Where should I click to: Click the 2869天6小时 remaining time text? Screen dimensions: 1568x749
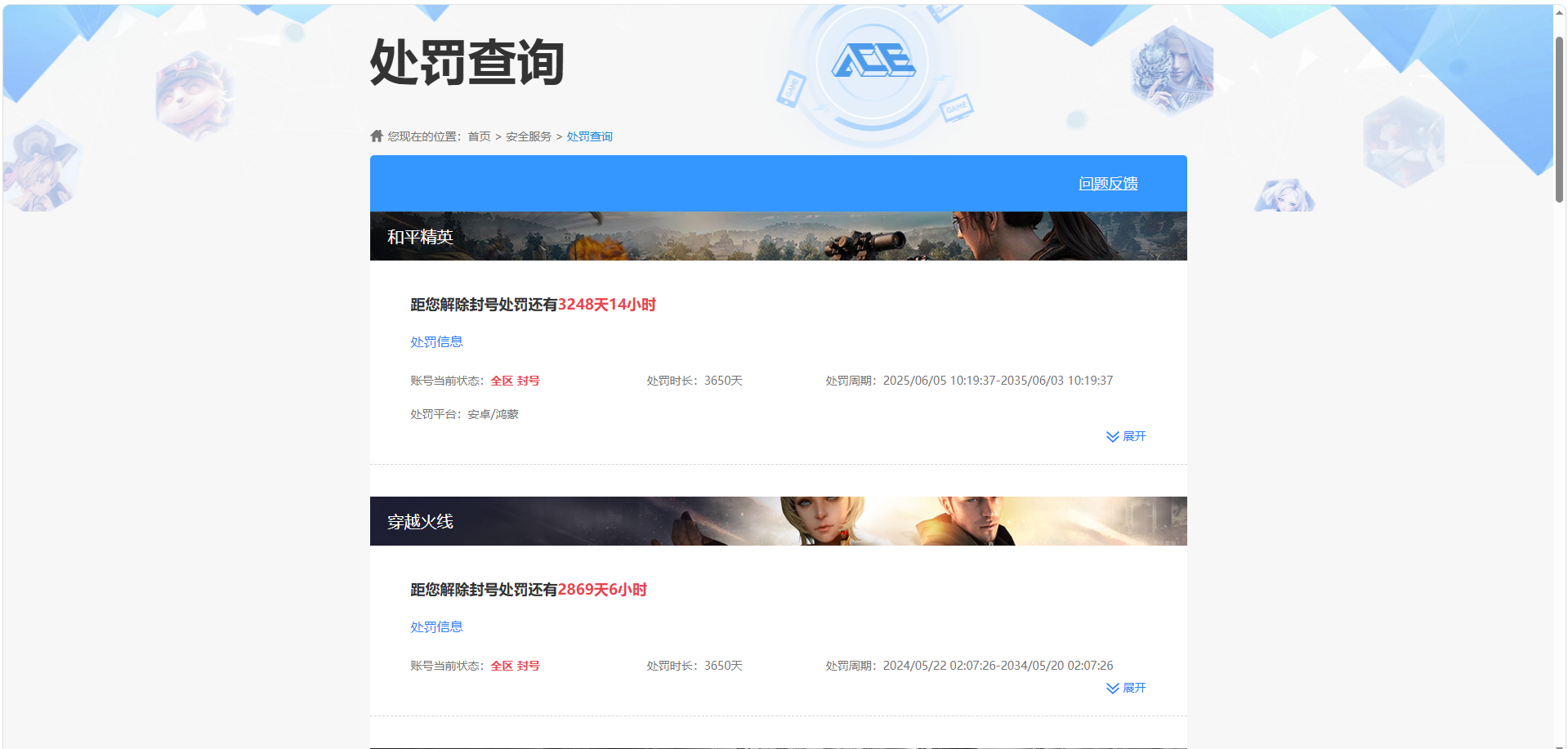coord(602,590)
